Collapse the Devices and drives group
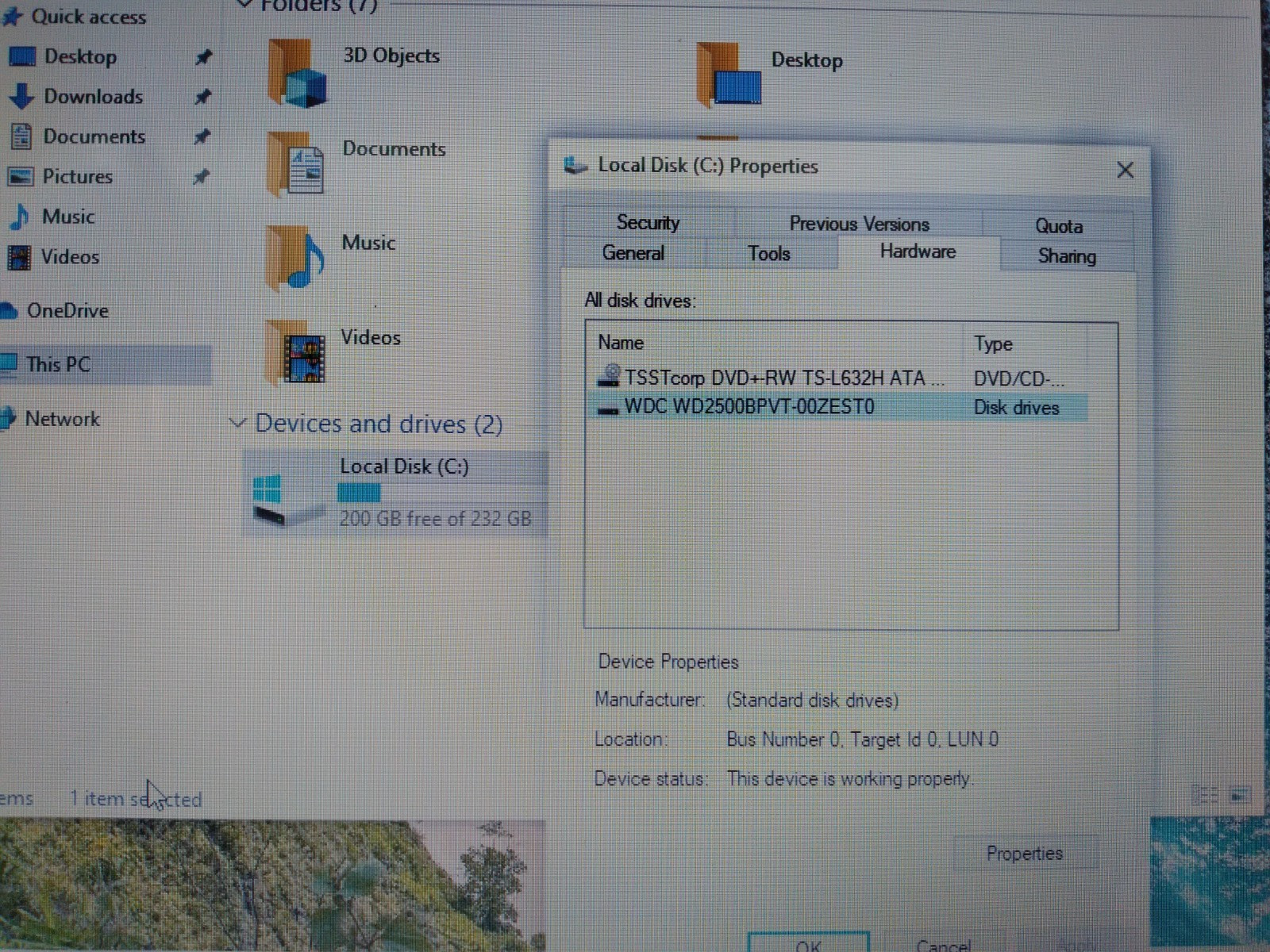Viewport: 1270px width, 952px height. coord(237,423)
